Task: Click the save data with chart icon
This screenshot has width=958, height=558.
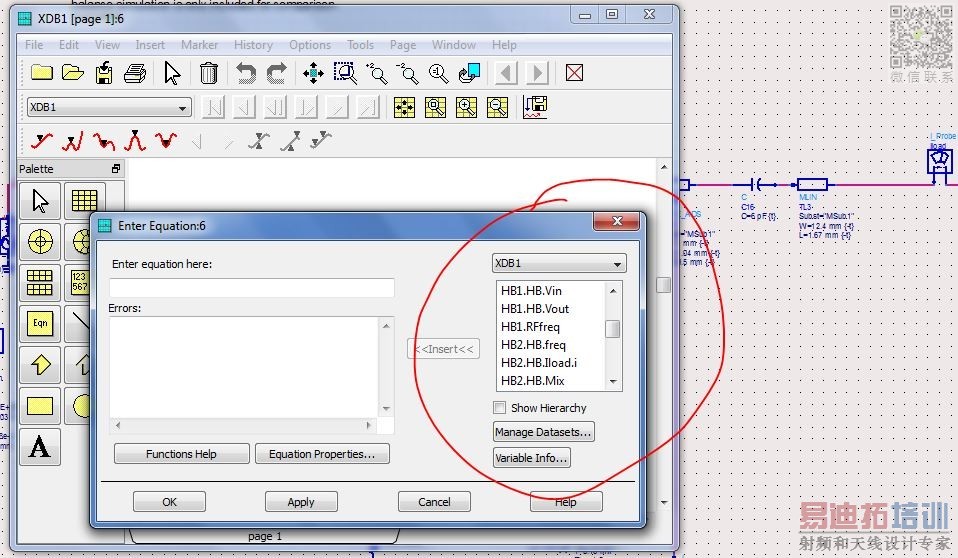Action: 535,107
